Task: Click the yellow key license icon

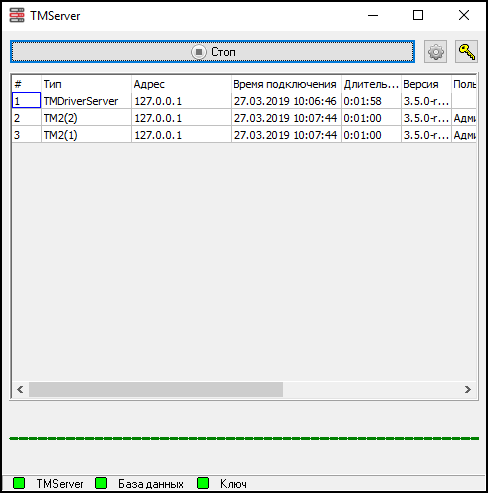Action: 466,52
